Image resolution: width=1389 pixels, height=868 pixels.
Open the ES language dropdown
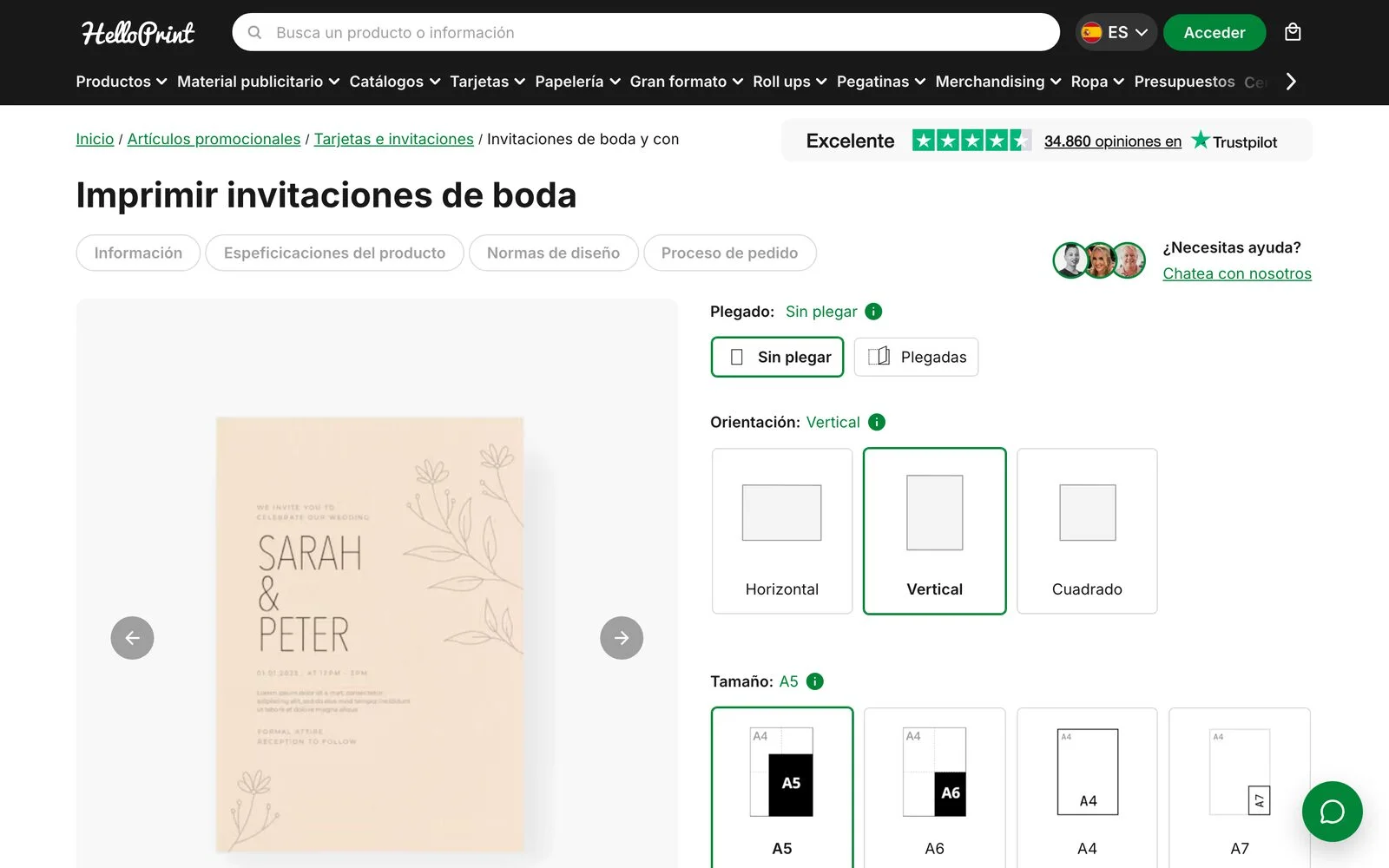(x=1116, y=32)
